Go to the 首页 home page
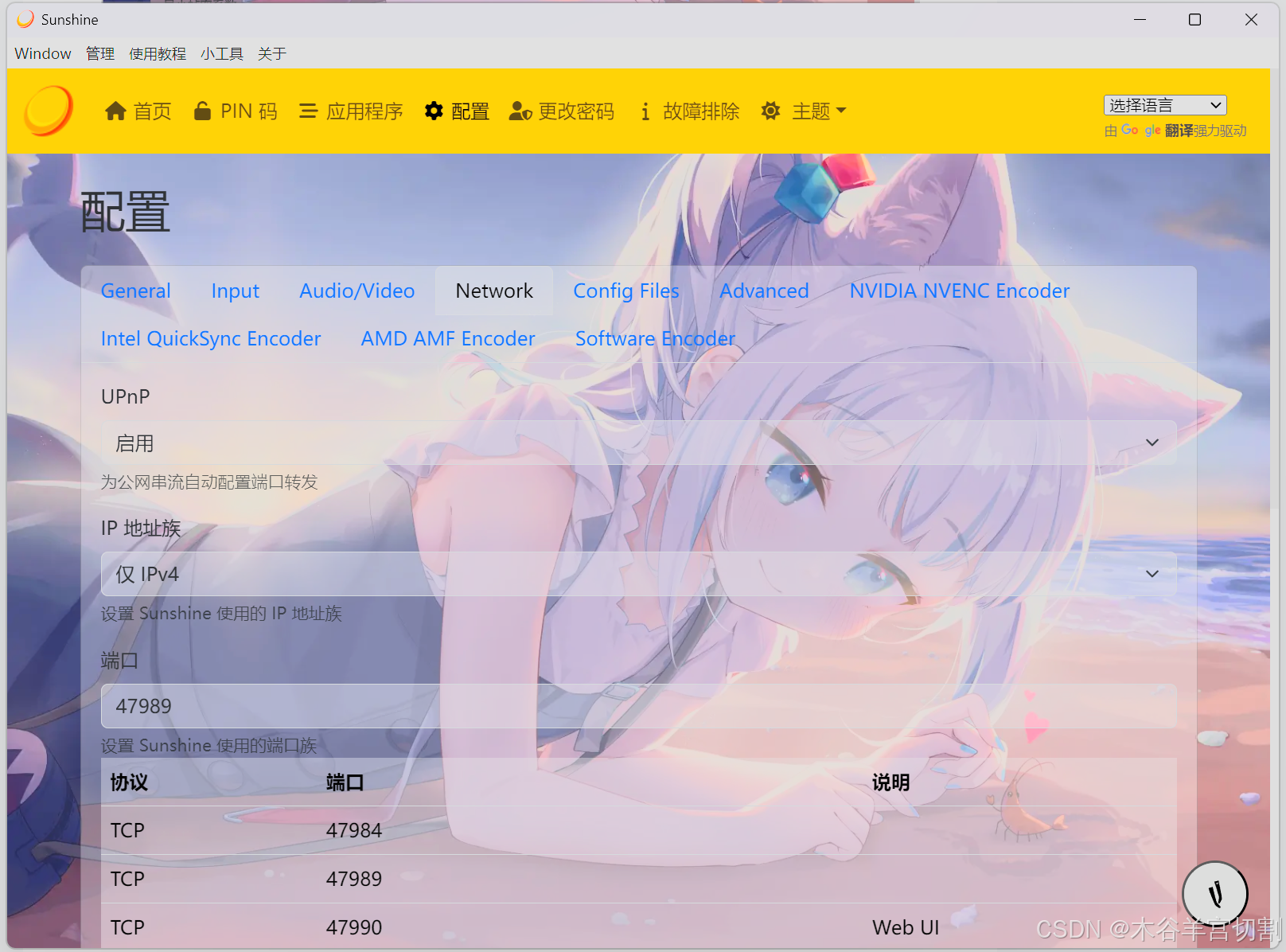 [x=138, y=111]
